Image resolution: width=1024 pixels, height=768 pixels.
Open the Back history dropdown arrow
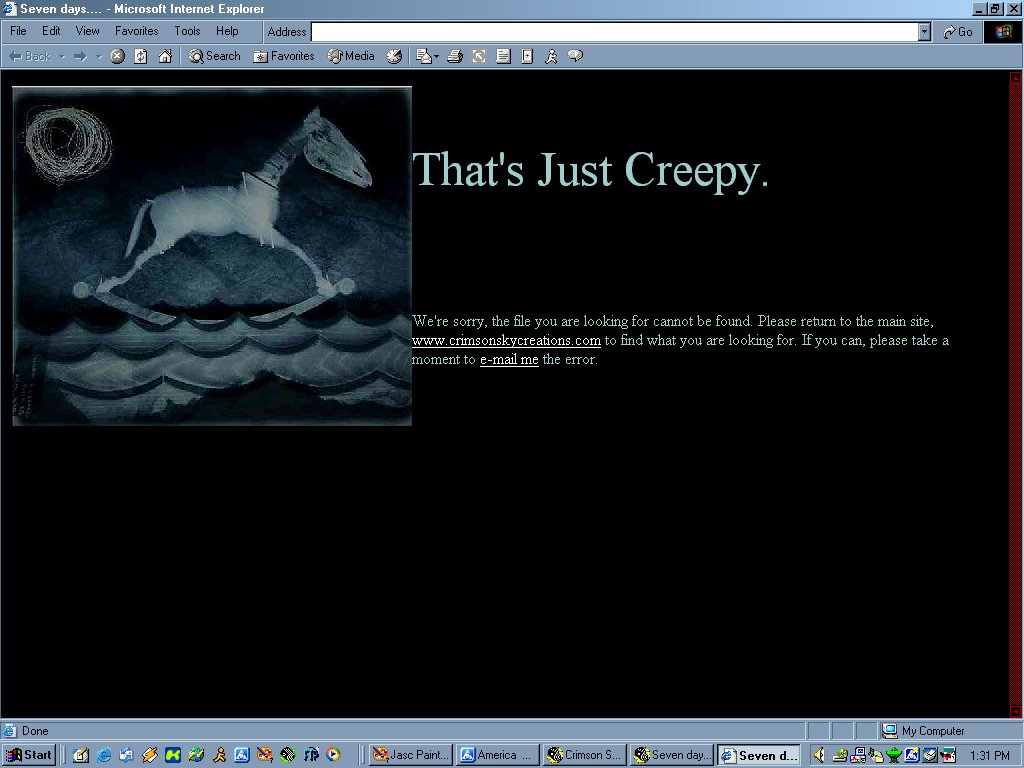[x=62, y=57]
